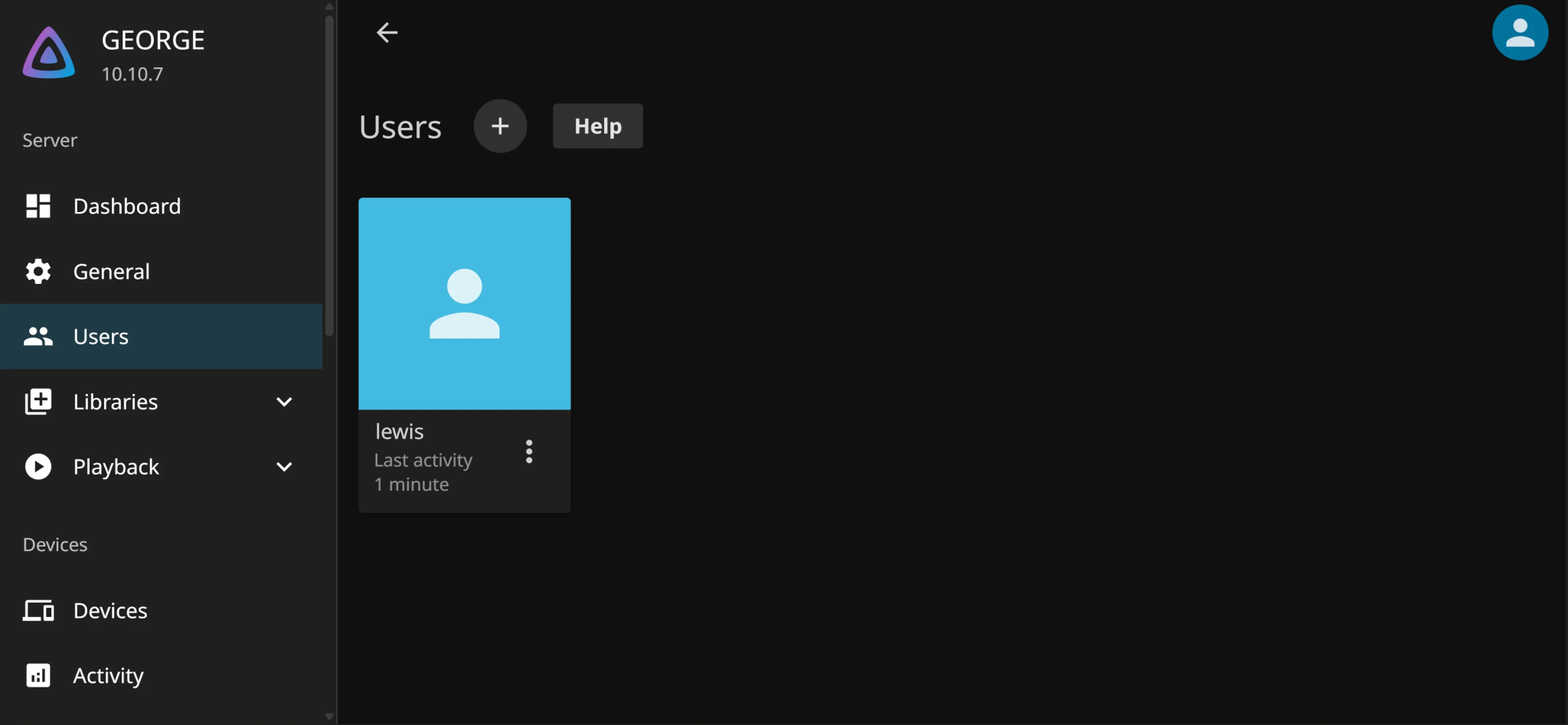Click the sidebar scroll-up arrow

pyautogui.click(x=329, y=6)
